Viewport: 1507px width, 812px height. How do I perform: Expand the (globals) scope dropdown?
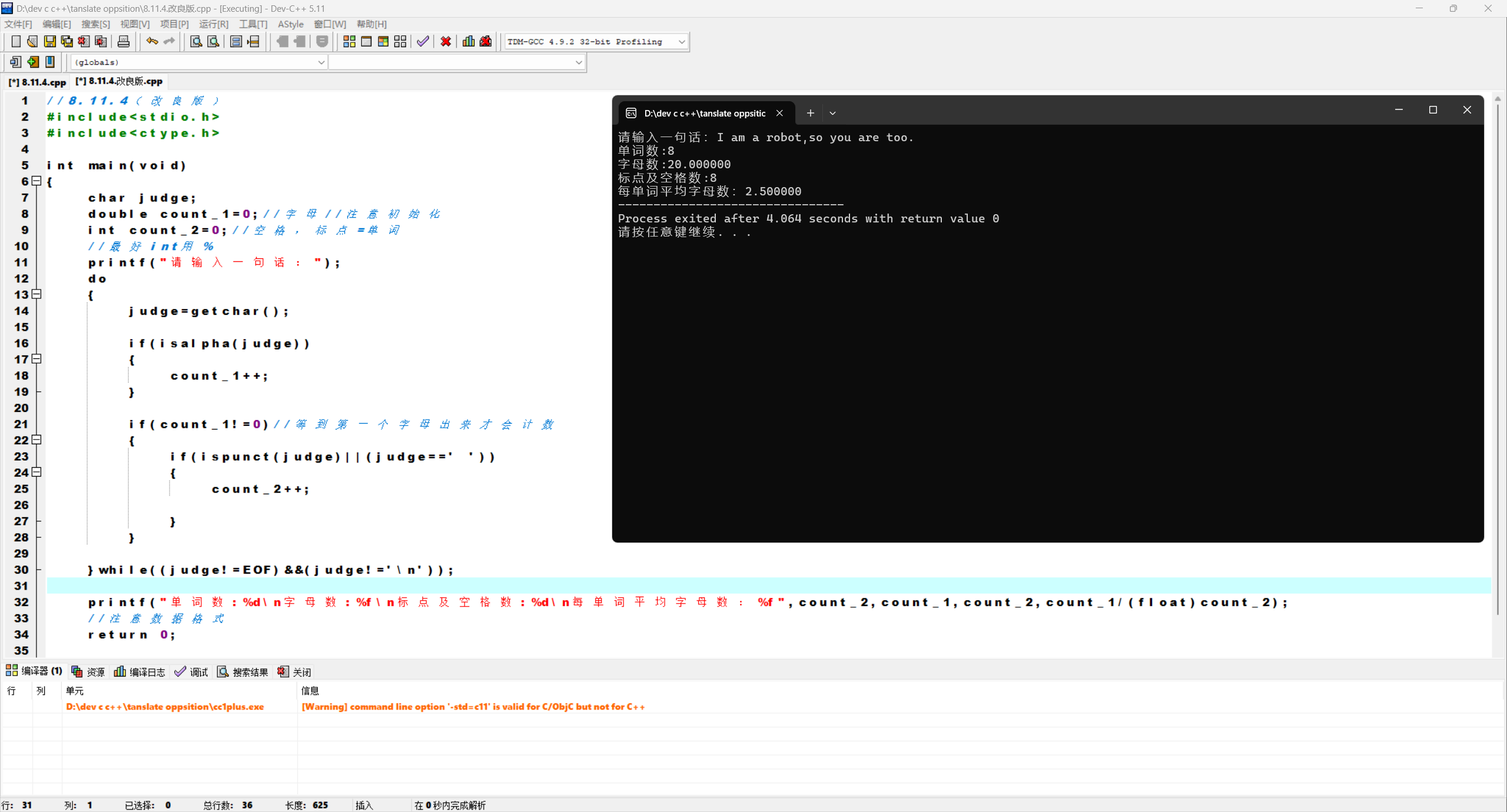[321, 62]
